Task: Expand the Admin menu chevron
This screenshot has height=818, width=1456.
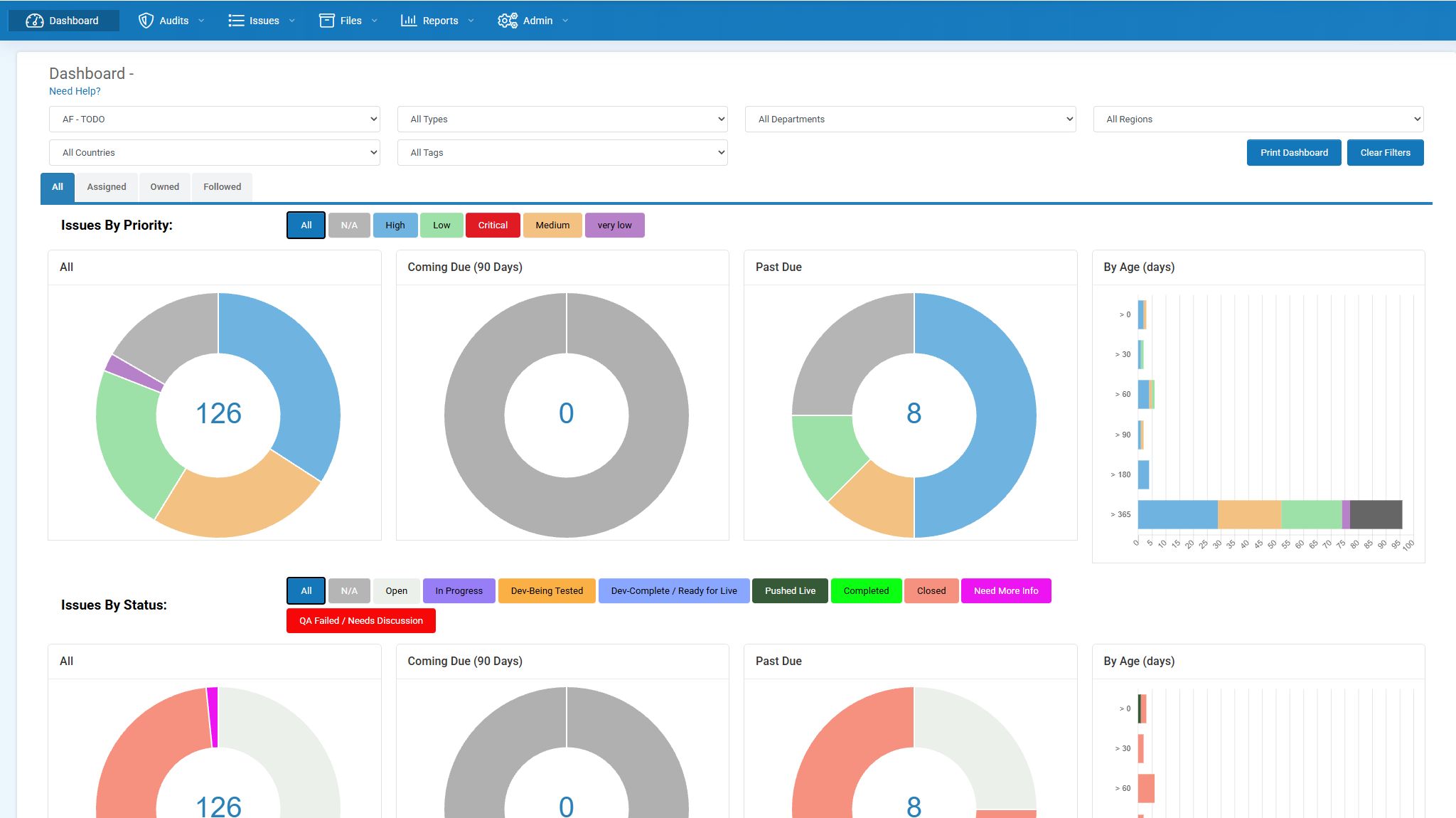Action: point(565,21)
